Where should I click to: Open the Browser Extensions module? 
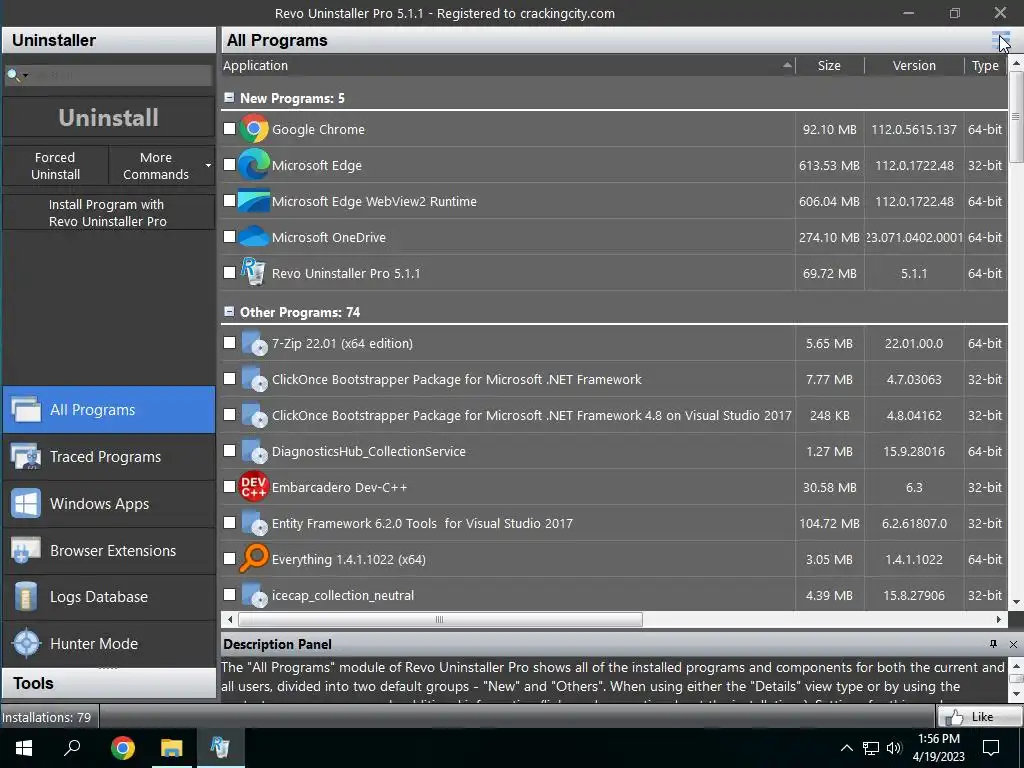tap(109, 551)
